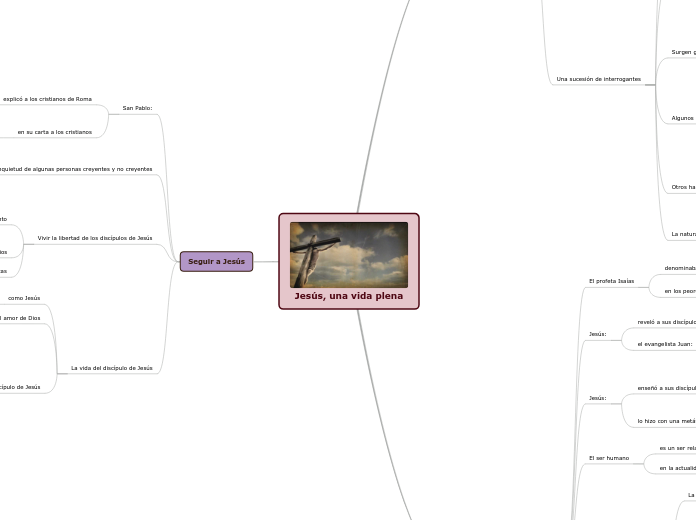This screenshot has width=696, height=520.
Task: Click the 'Otros ha' node text
Action: [684, 187]
